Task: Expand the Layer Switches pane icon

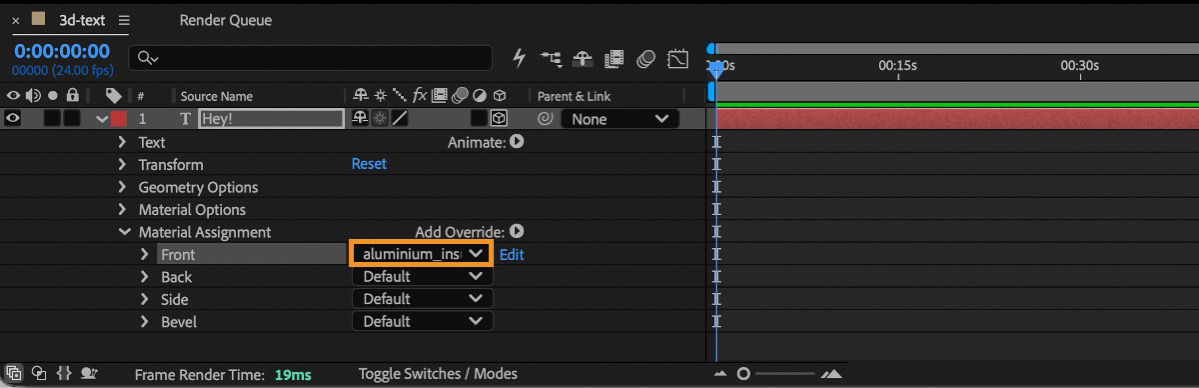Action: tap(15, 373)
